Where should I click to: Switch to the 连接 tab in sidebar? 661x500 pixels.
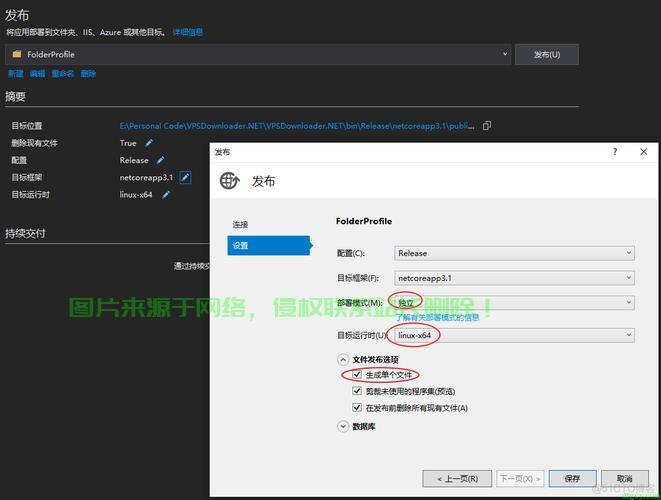coord(241,225)
